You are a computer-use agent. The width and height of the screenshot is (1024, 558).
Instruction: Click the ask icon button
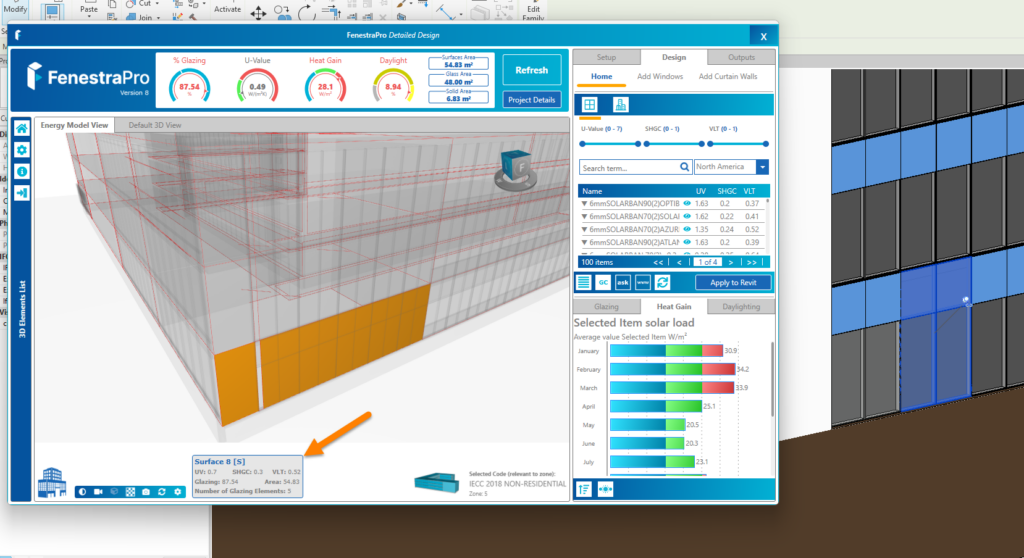[x=623, y=282]
